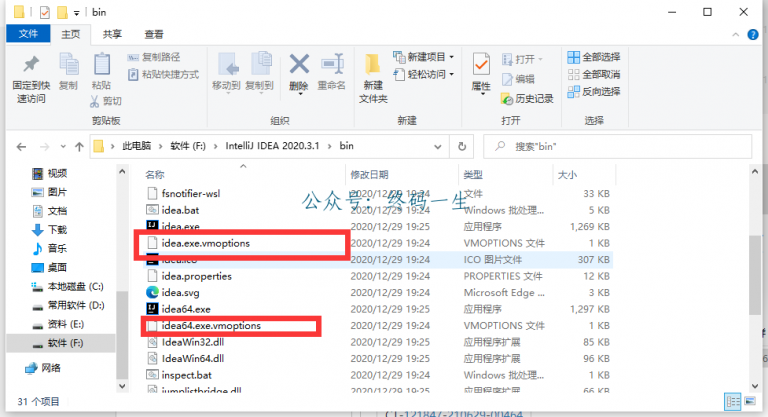Switch to Home (主页) tab
Screen dimensions: 768x417
(x=71, y=34)
